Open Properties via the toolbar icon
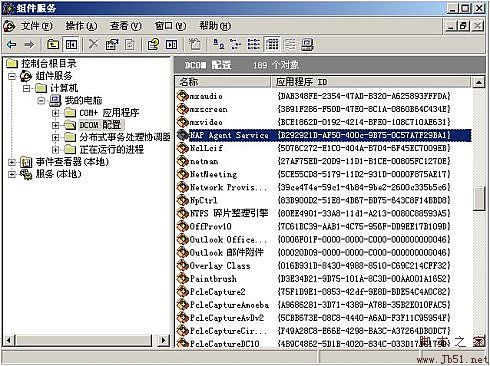 [112, 44]
